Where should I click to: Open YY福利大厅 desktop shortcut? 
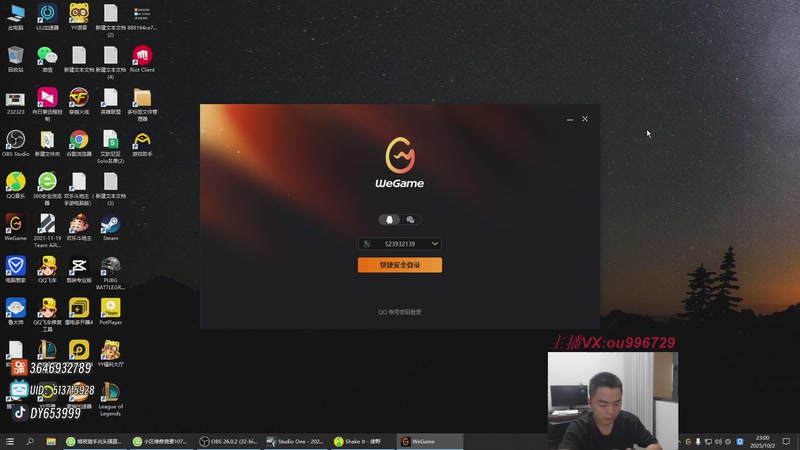point(111,354)
